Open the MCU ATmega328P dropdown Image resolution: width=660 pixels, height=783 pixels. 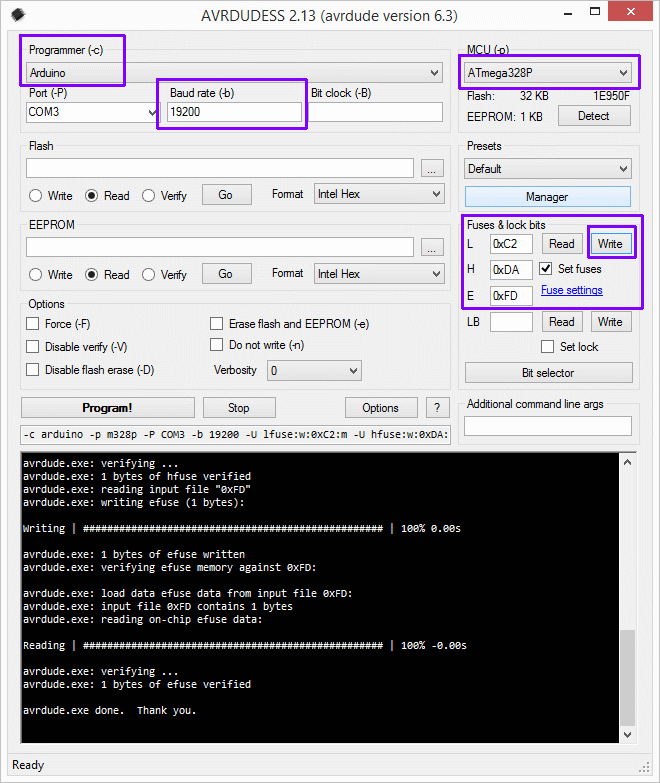[624, 73]
